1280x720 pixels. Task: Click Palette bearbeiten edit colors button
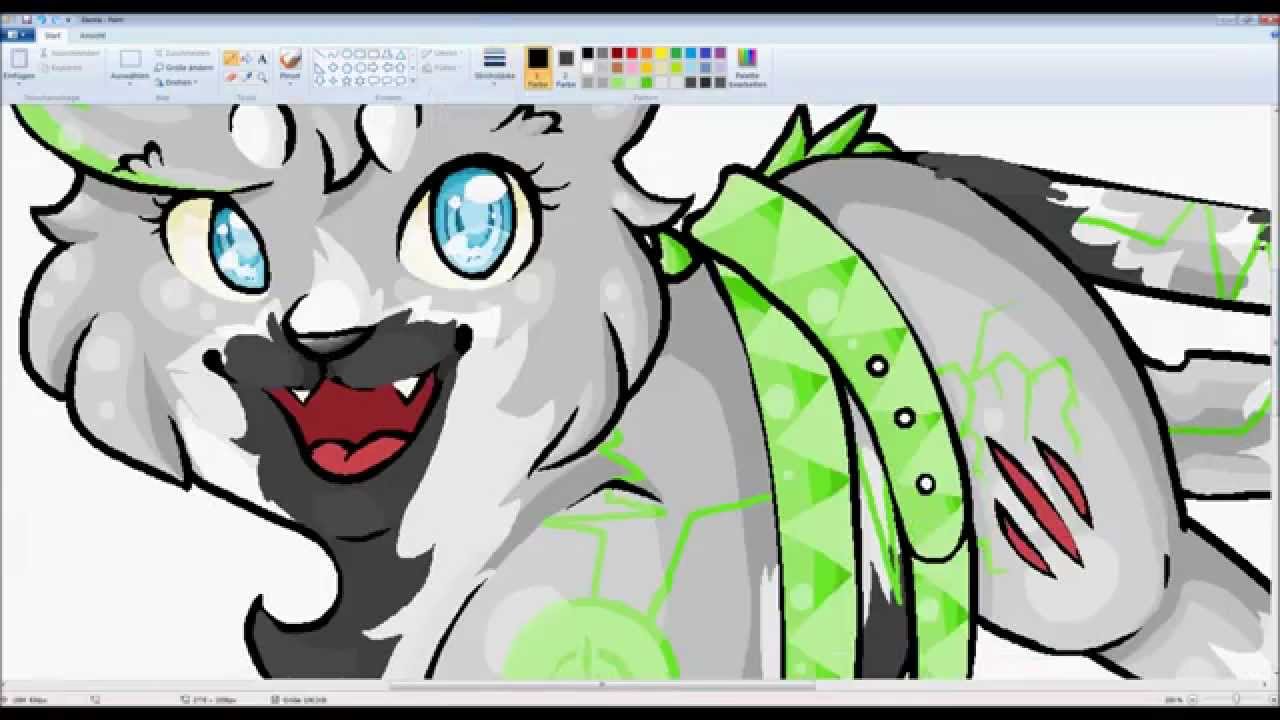click(747, 68)
